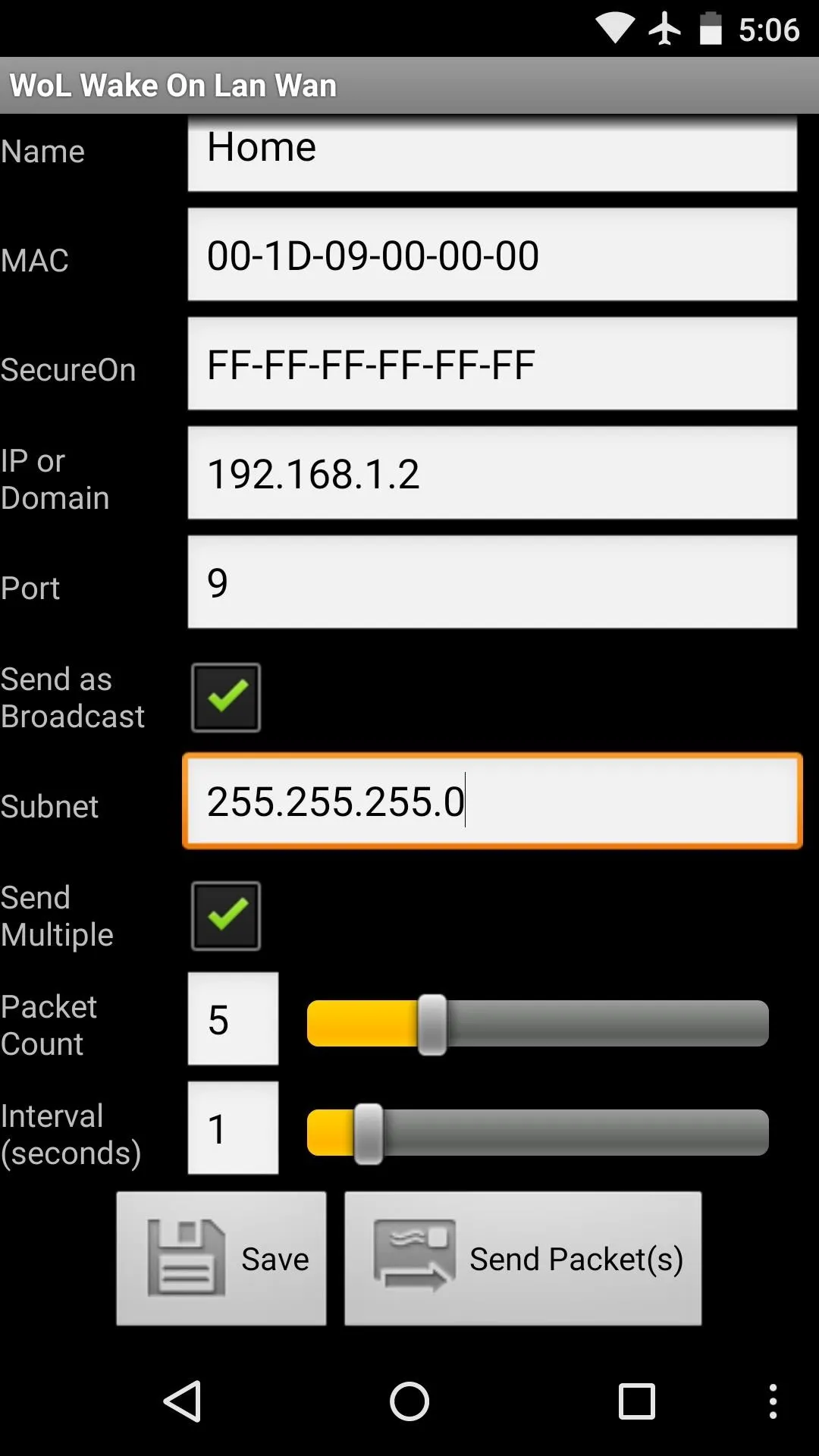Click the Interval seconds slider handle

point(369,1134)
